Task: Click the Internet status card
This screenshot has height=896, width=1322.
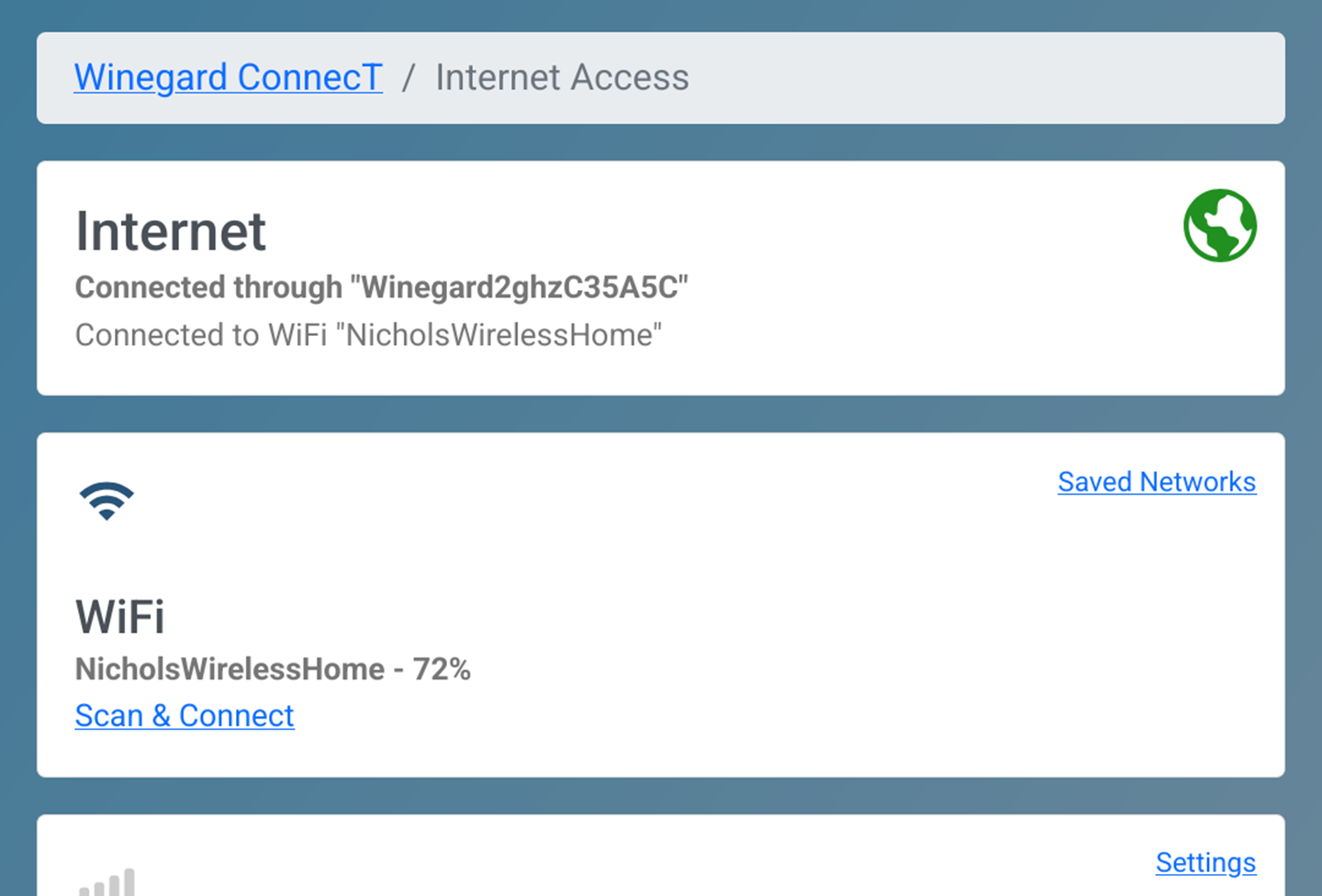Action: (661, 278)
